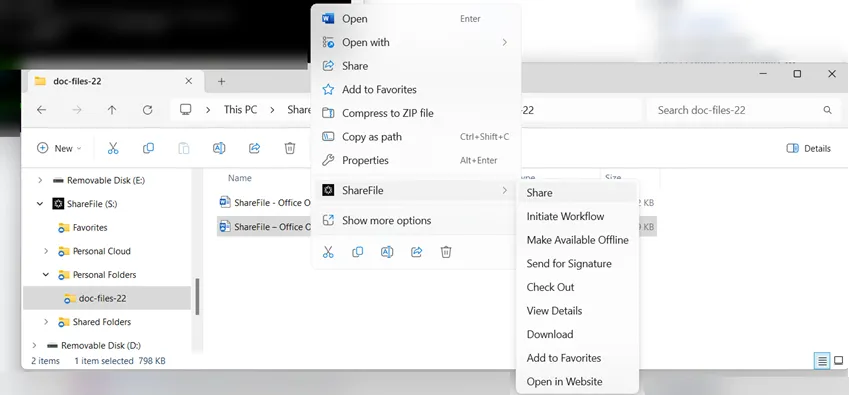Click the Share icon in context menu bottom row
The width and height of the screenshot is (849, 395).
pyautogui.click(x=416, y=252)
